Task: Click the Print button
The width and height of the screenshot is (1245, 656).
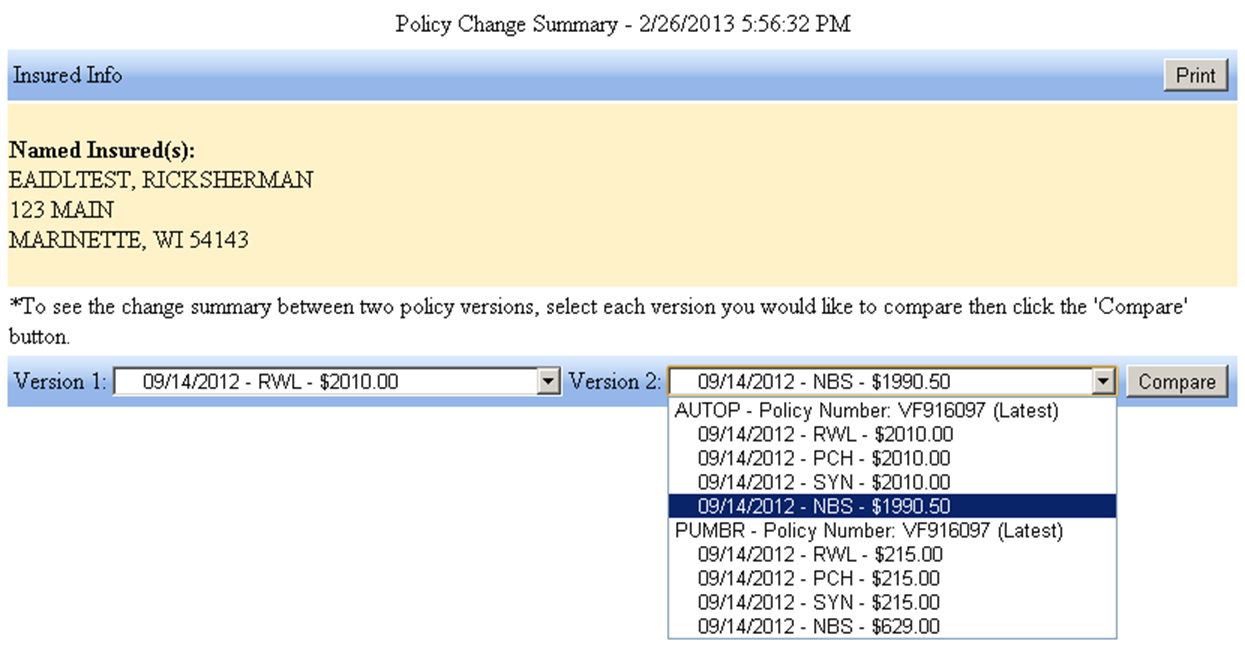Action: 1196,75
